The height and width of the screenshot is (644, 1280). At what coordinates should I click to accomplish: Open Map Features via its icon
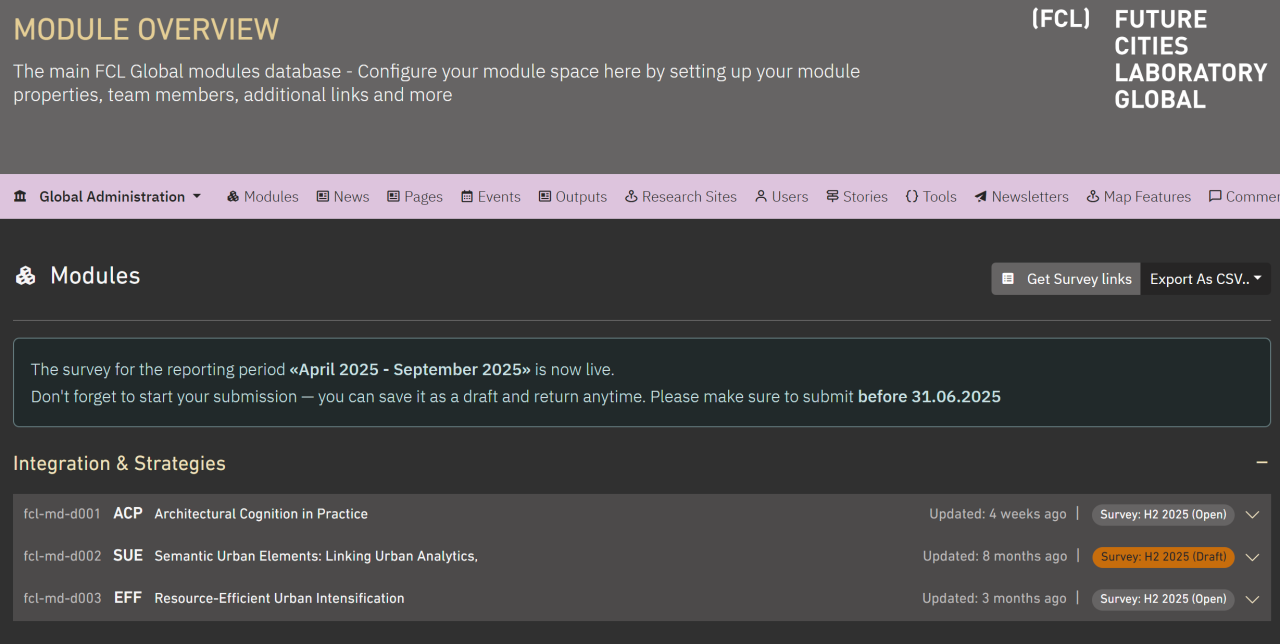[1090, 196]
